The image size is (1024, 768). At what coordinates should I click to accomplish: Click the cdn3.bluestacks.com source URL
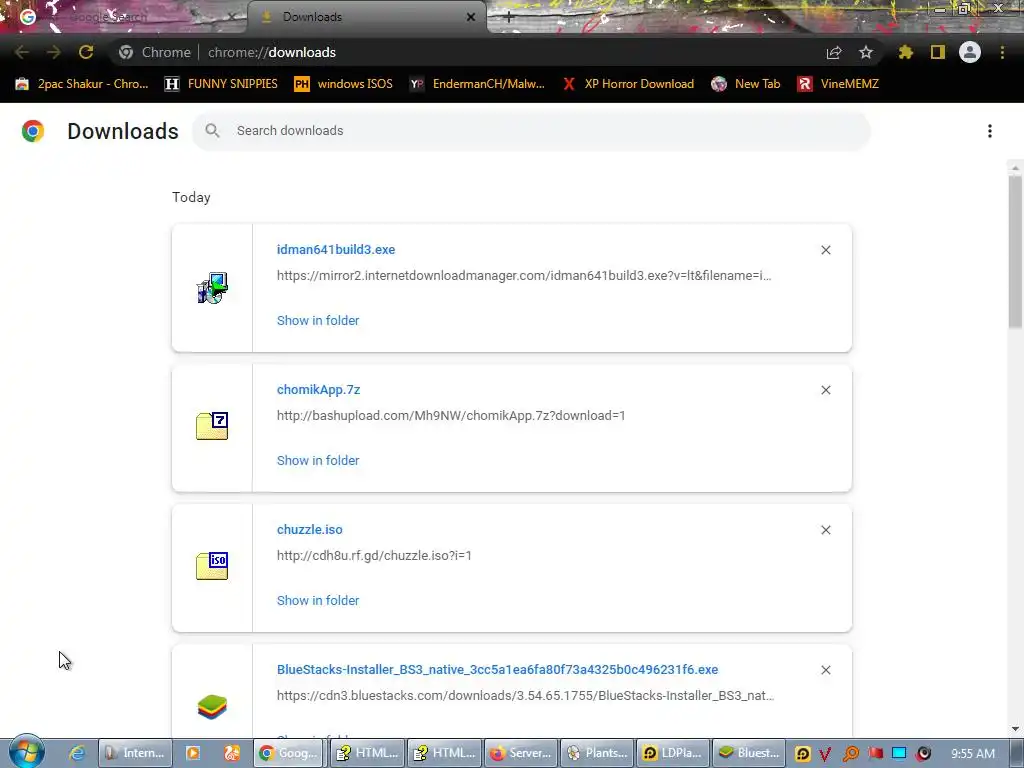525,696
